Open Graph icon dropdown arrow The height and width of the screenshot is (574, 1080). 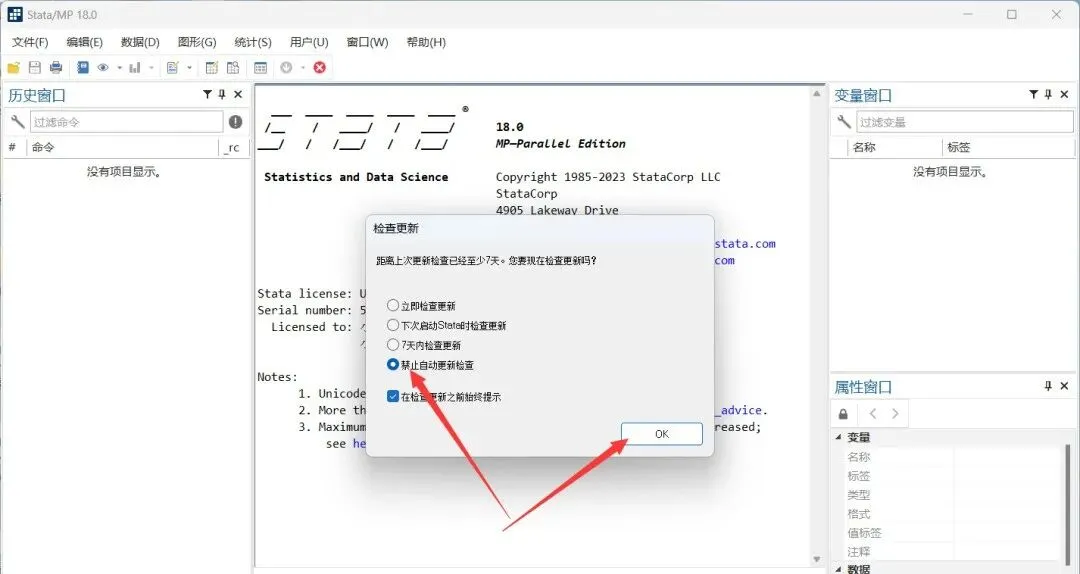[x=151, y=68]
